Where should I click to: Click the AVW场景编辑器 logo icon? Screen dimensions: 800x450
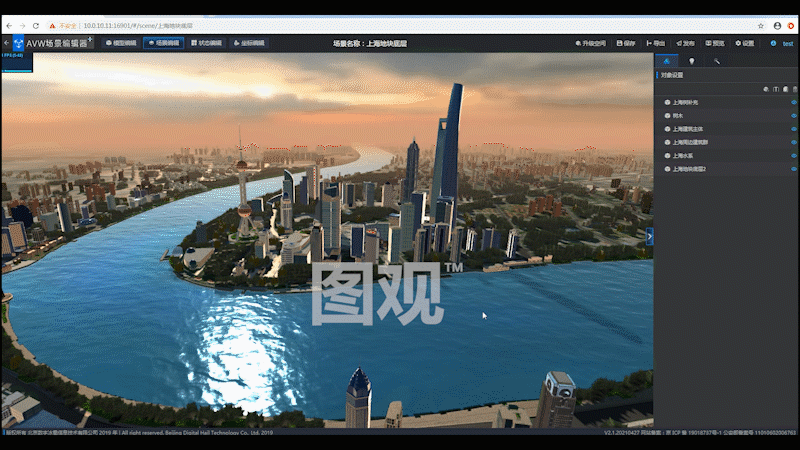[18, 43]
